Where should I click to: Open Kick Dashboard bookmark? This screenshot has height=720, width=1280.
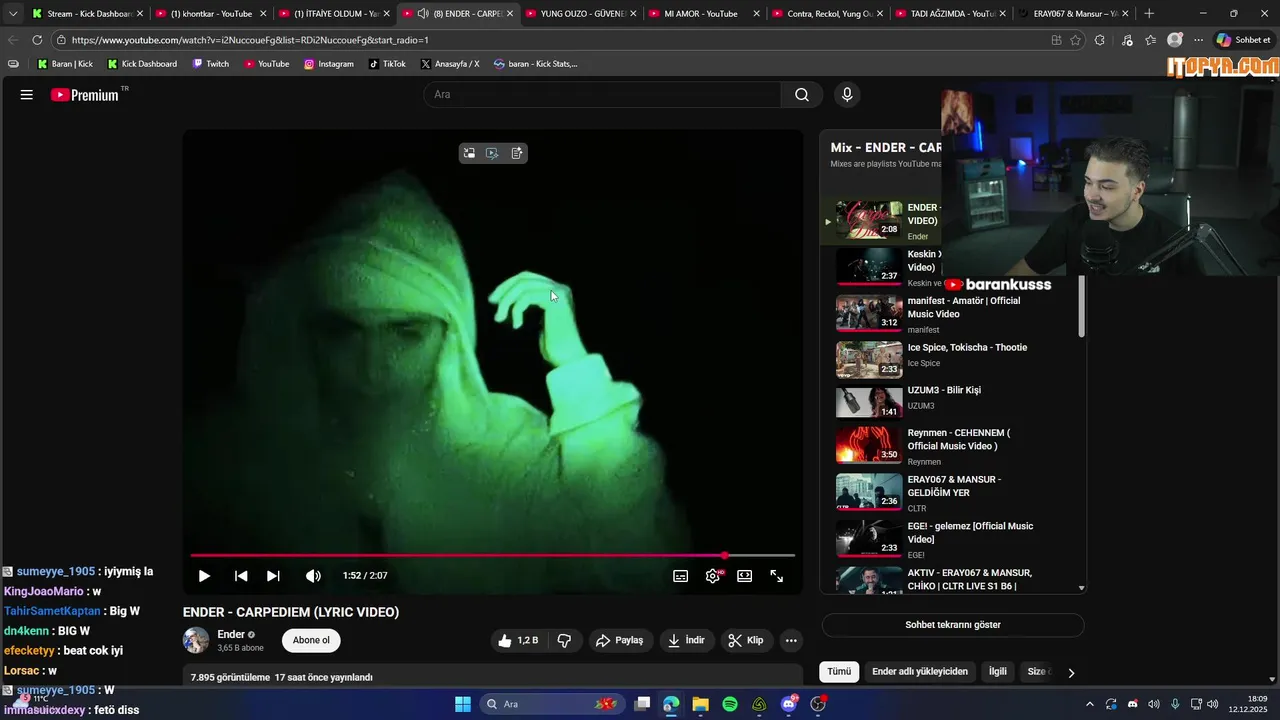141,64
